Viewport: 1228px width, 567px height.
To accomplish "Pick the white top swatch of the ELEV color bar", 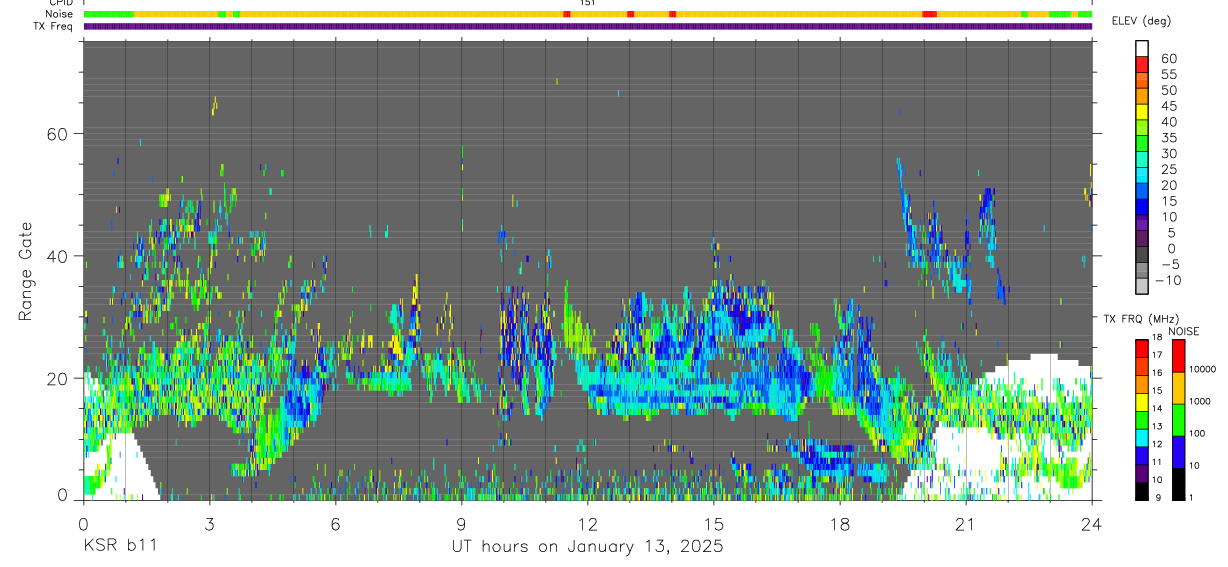I will 1142,49.
